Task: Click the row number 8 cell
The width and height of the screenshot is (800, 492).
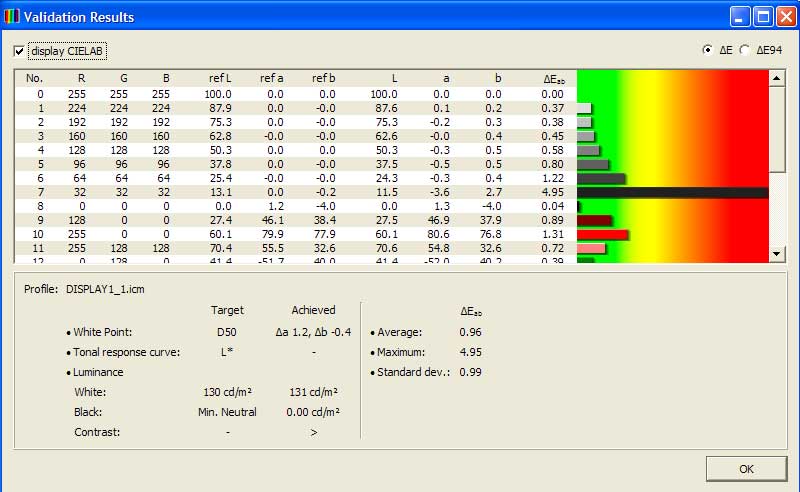Action: click(x=40, y=206)
